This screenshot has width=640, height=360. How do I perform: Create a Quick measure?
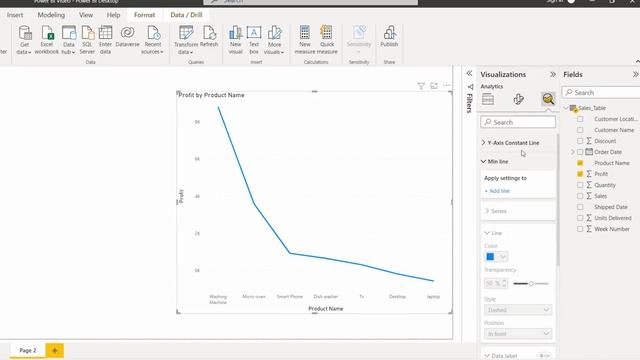(327, 40)
